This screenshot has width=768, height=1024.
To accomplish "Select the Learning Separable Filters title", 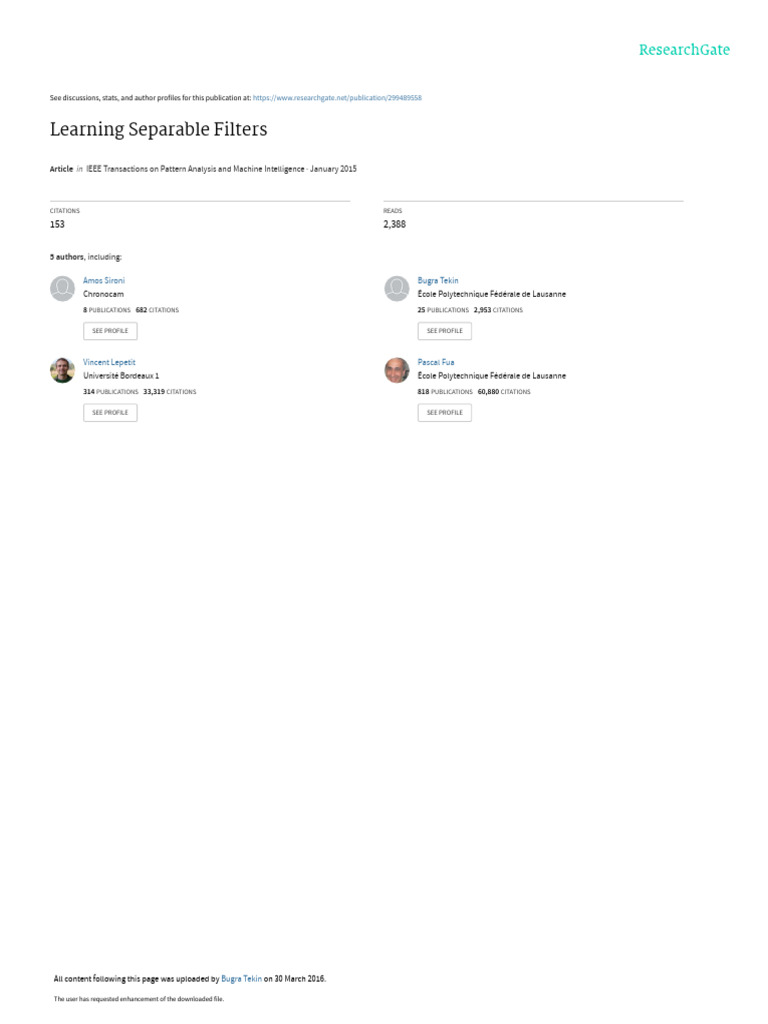I will click(159, 129).
